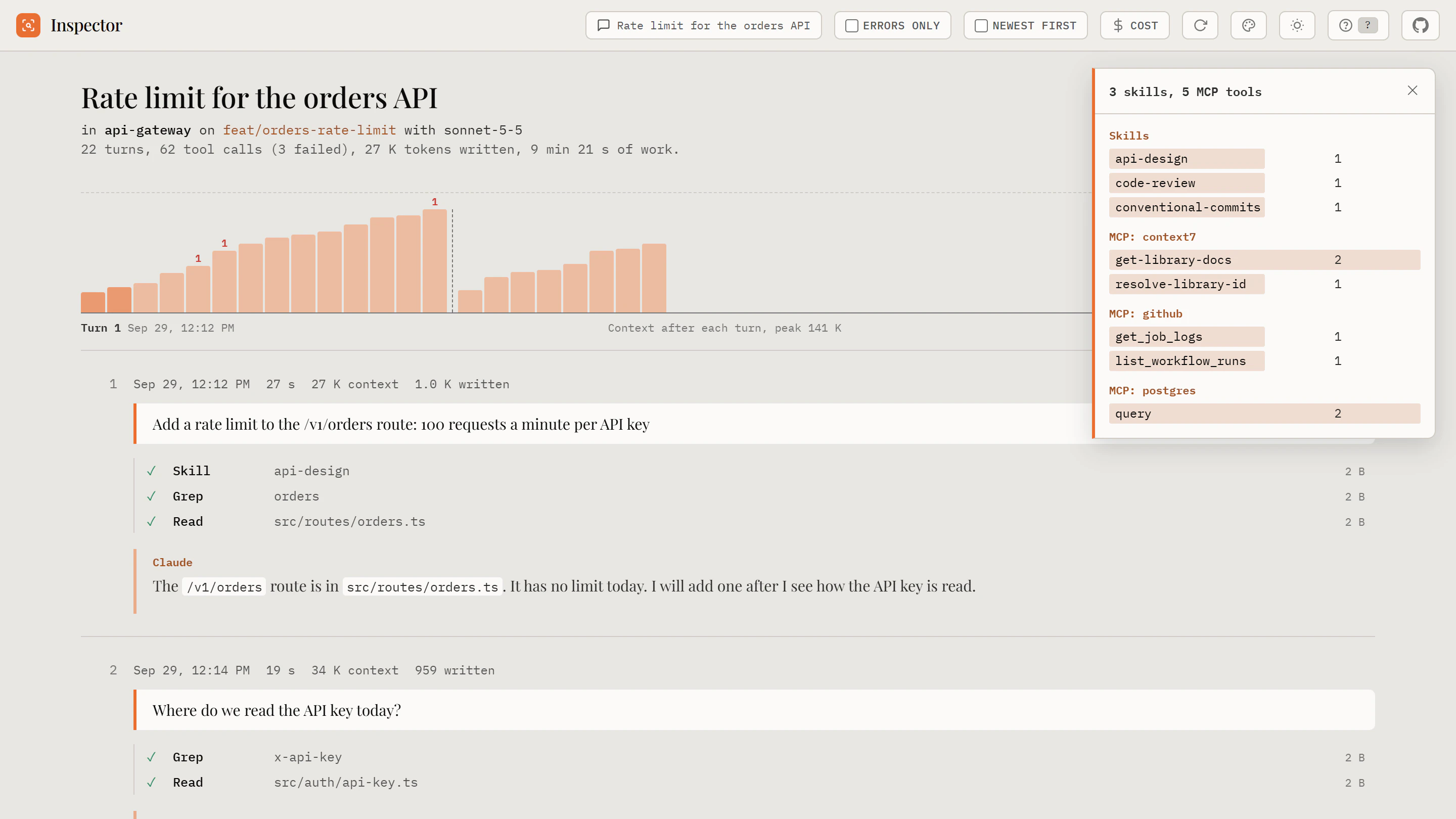Click the turn 1 prompt about rate limit

point(613,424)
